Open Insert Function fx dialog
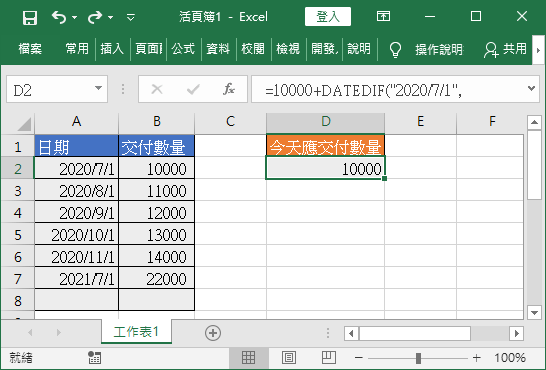 [x=228, y=89]
